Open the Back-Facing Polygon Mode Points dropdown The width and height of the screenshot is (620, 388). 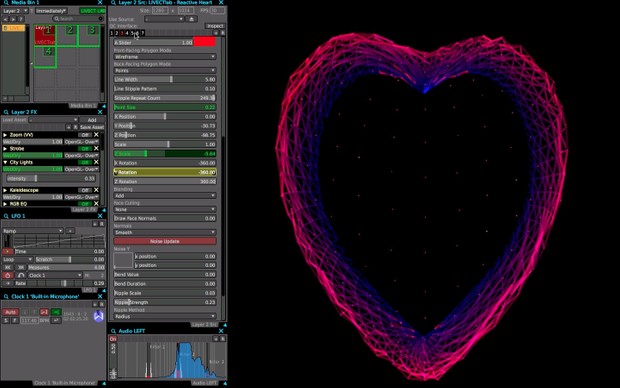pos(164,70)
